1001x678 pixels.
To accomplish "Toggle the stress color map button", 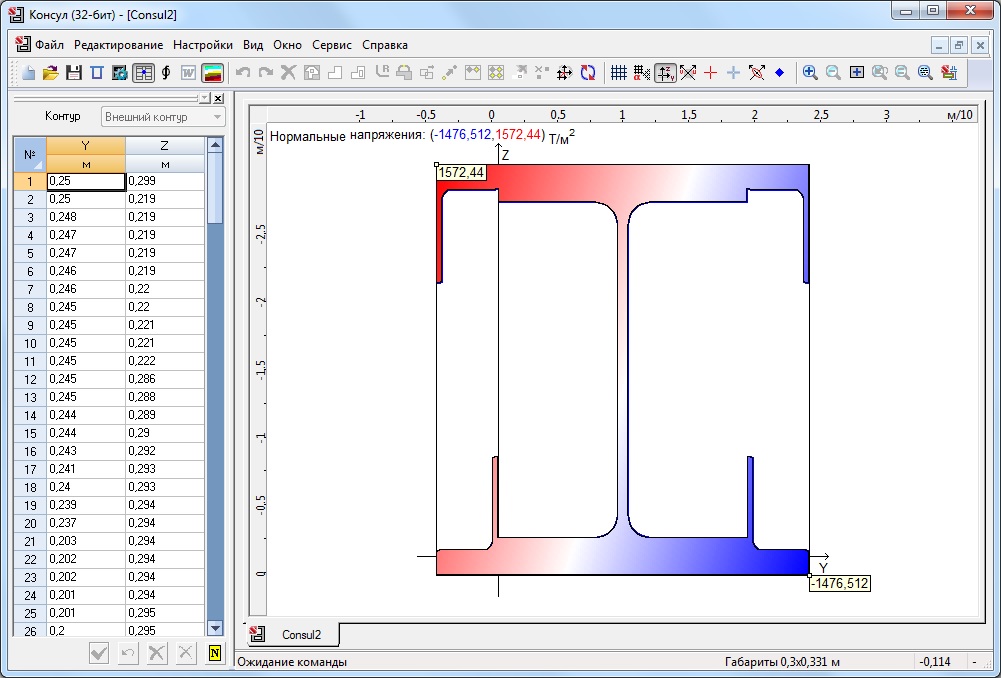I will pyautogui.click(x=212, y=72).
